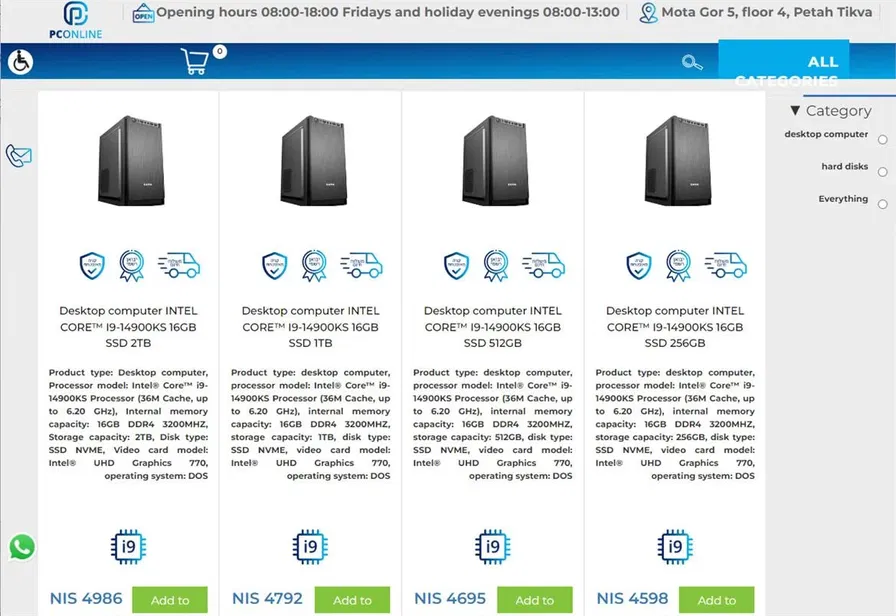
Task: Select the Everything category radio
Action: 882,204
